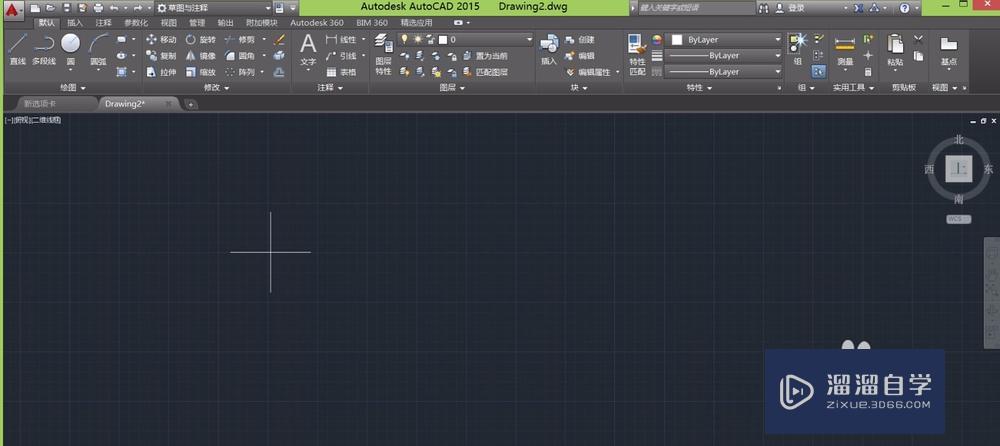
Task: Select the 多段线 (Polyline) tool
Action: click(44, 50)
